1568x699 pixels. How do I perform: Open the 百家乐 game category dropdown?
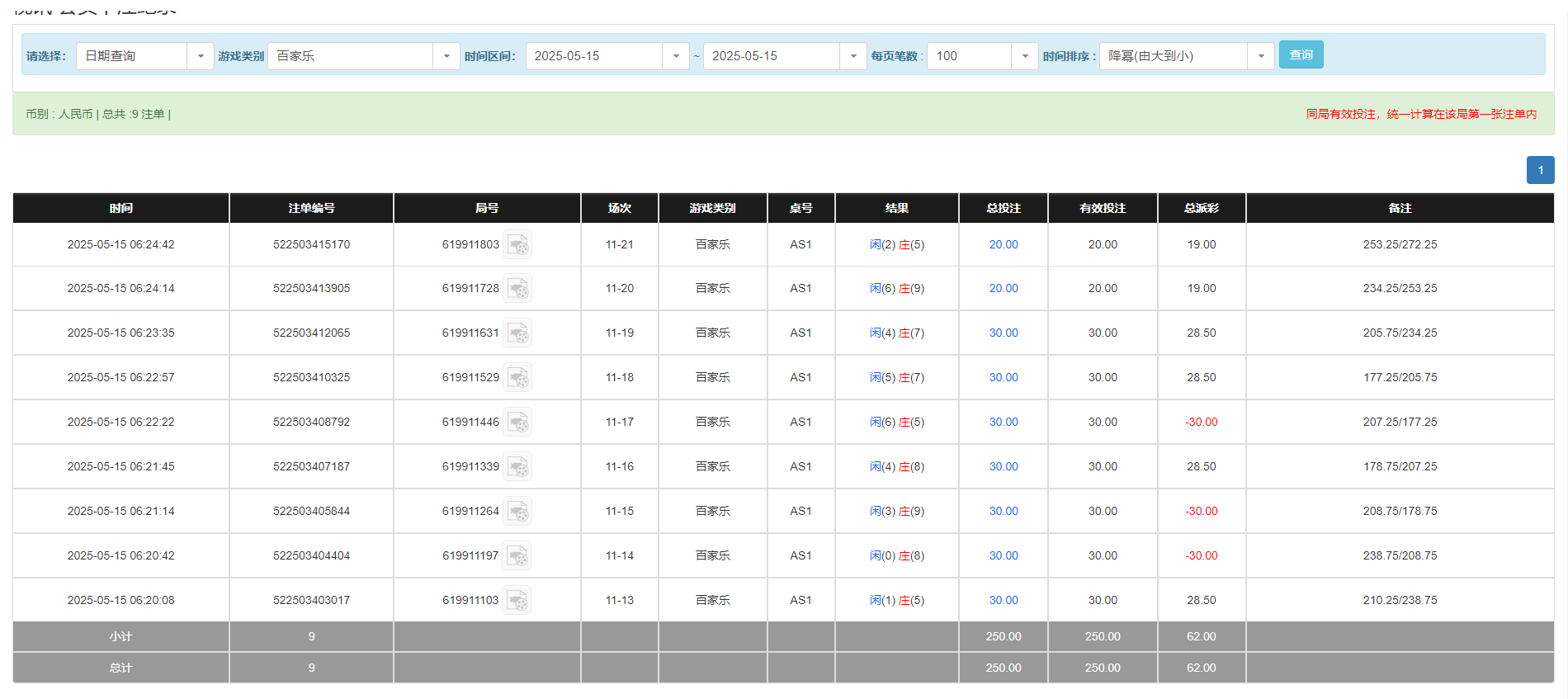[446, 56]
